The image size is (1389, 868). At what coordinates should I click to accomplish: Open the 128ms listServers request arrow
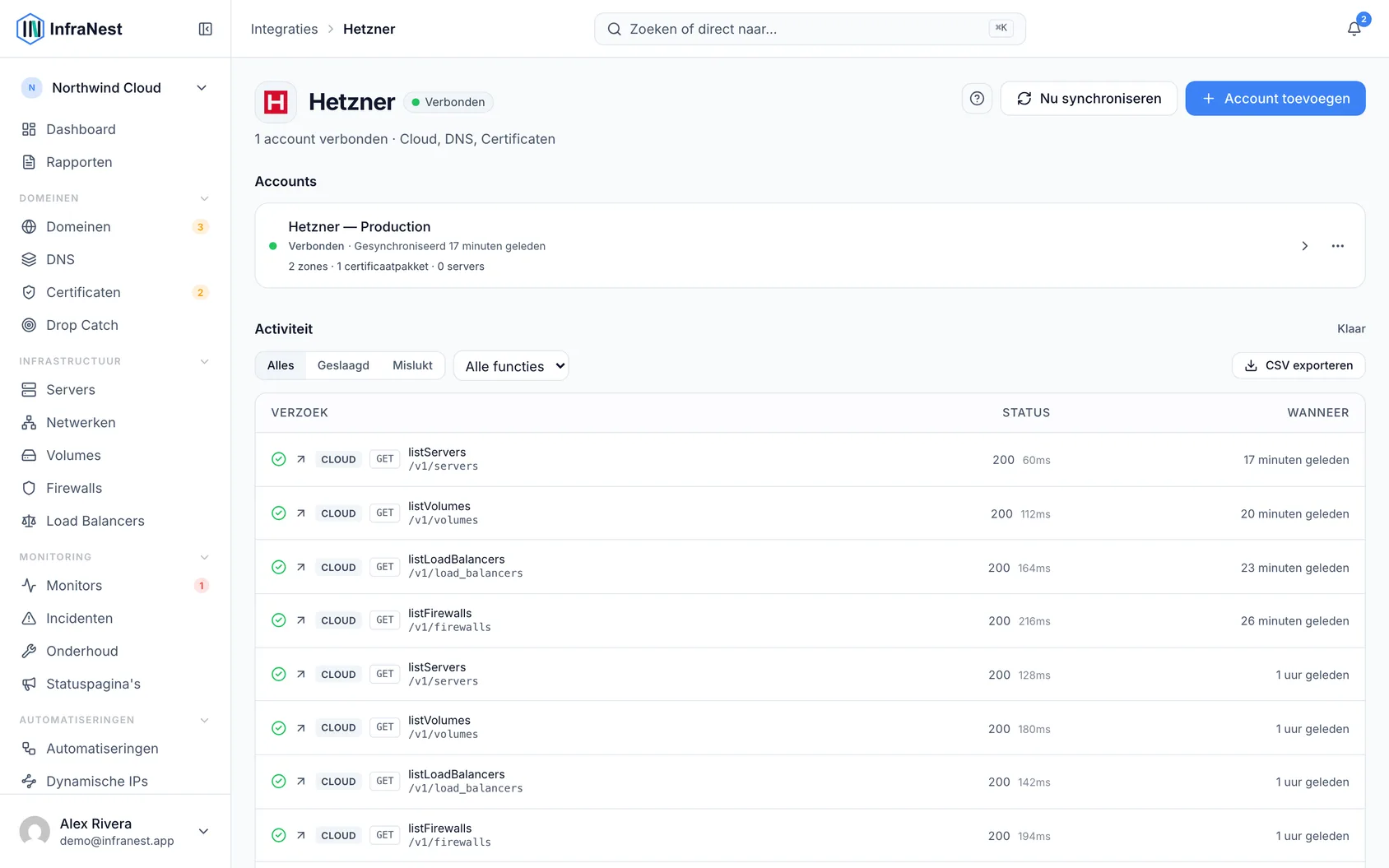point(301,675)
